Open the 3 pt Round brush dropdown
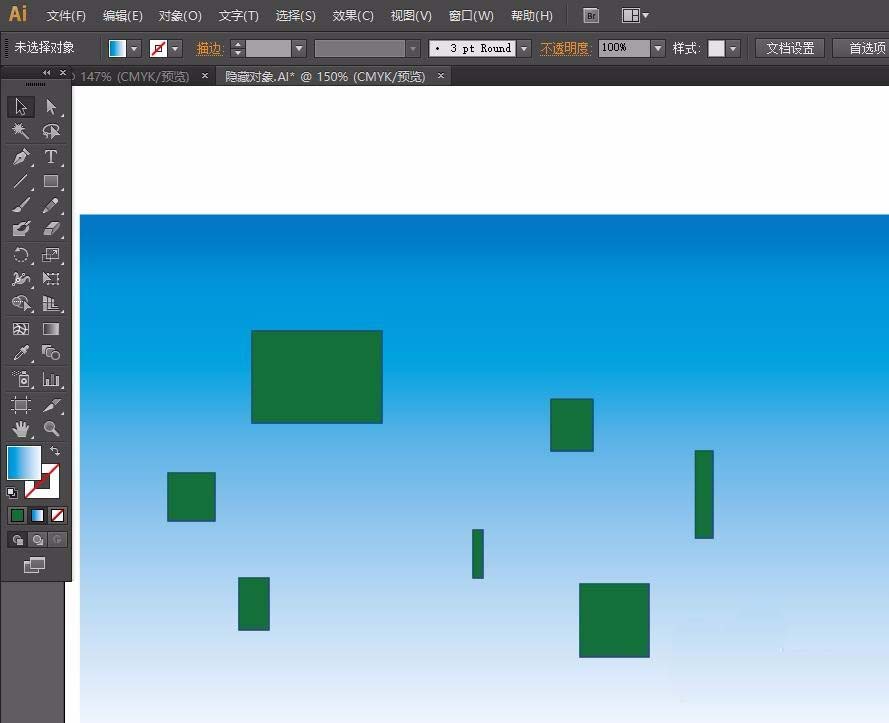 point(524,48)
